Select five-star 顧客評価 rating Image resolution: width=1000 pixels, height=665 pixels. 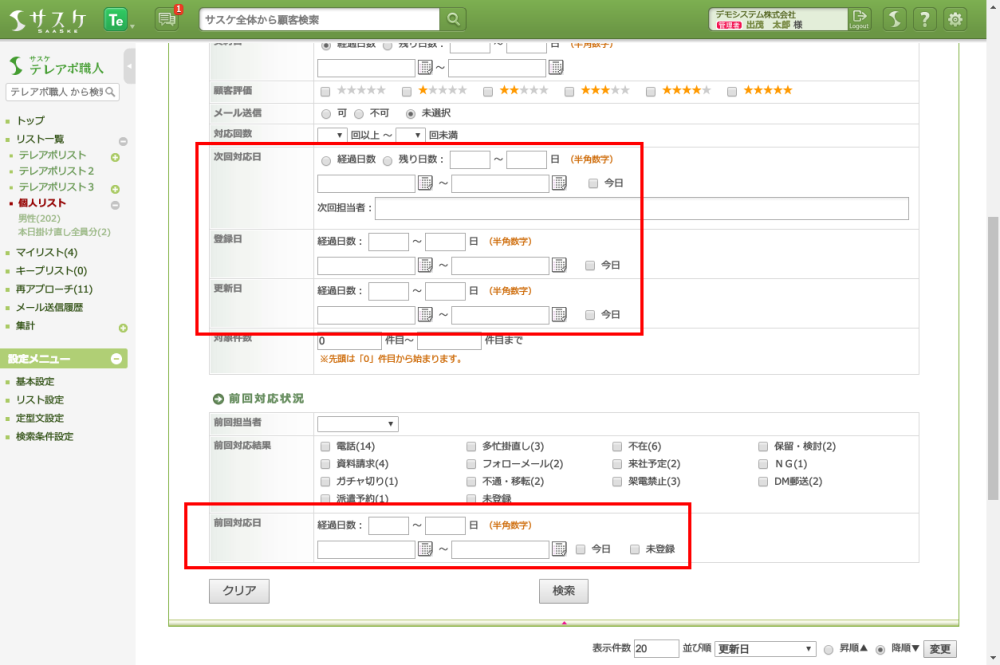coord(733,91)
